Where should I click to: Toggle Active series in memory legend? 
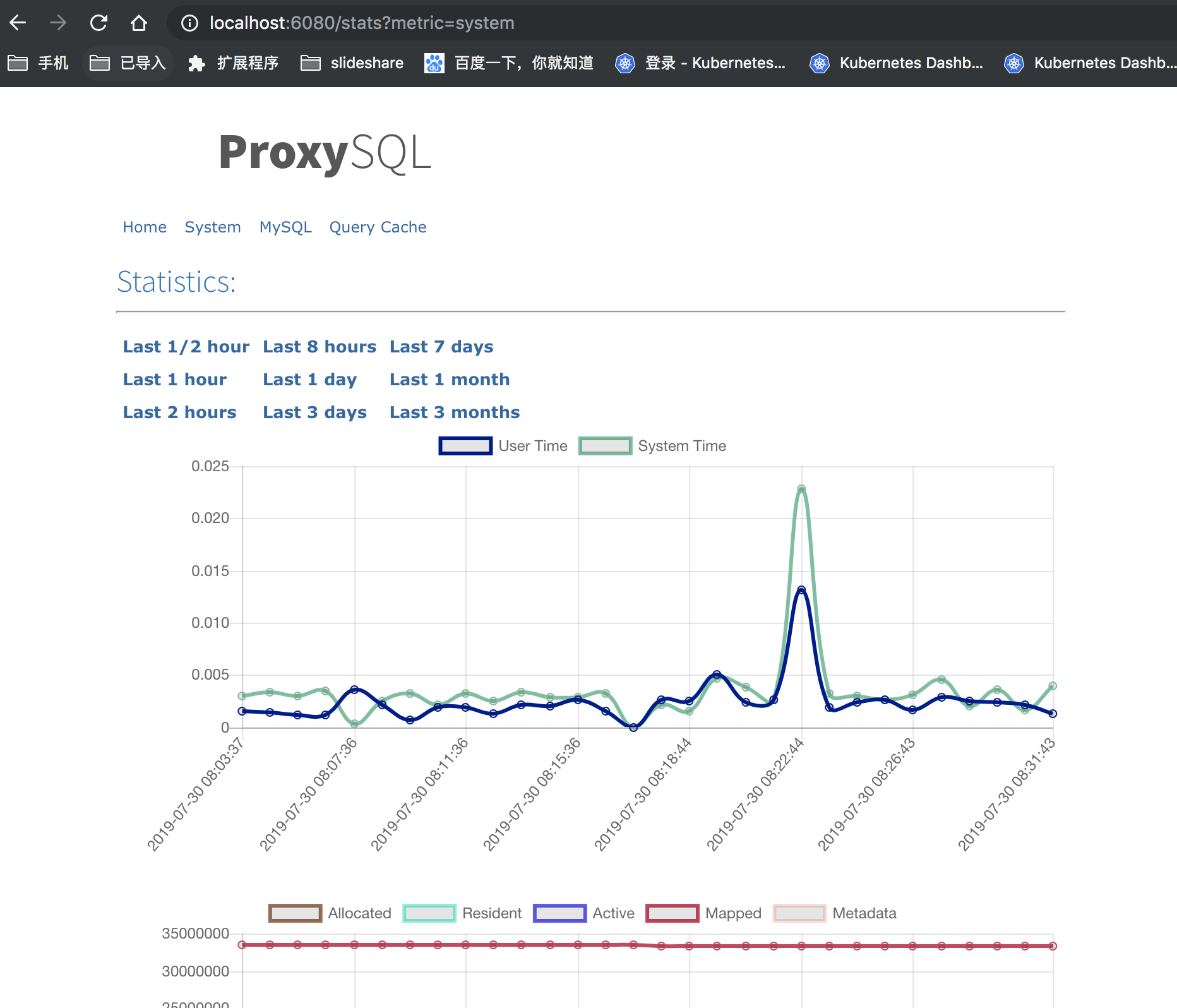point(583,913)
